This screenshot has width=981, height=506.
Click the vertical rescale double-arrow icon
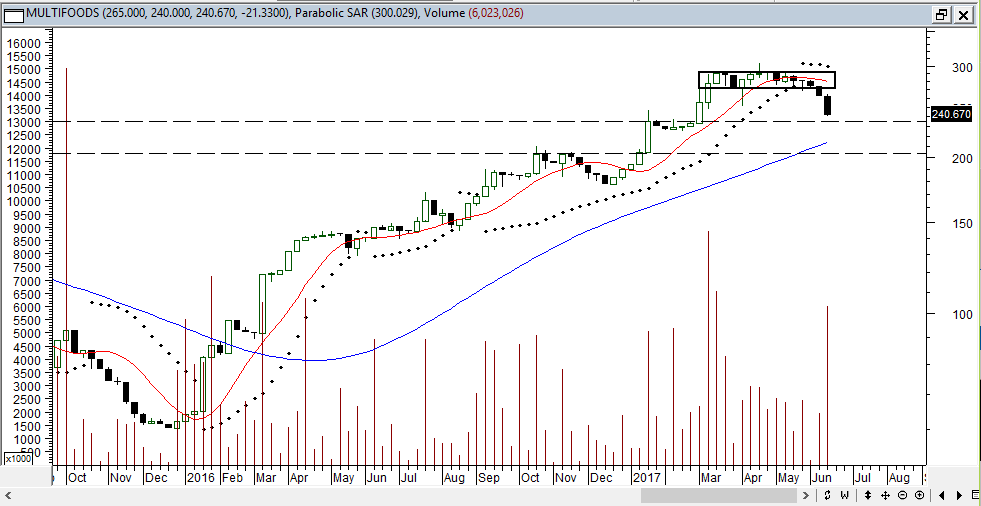[x=868, y=496]
